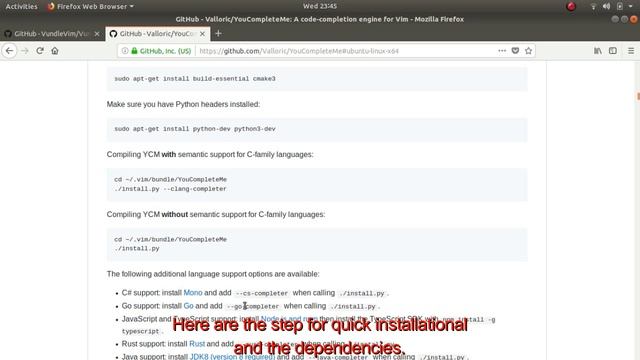Open the volume speaker icon
This screenshot has height=360, width=640.
(607, 7)
